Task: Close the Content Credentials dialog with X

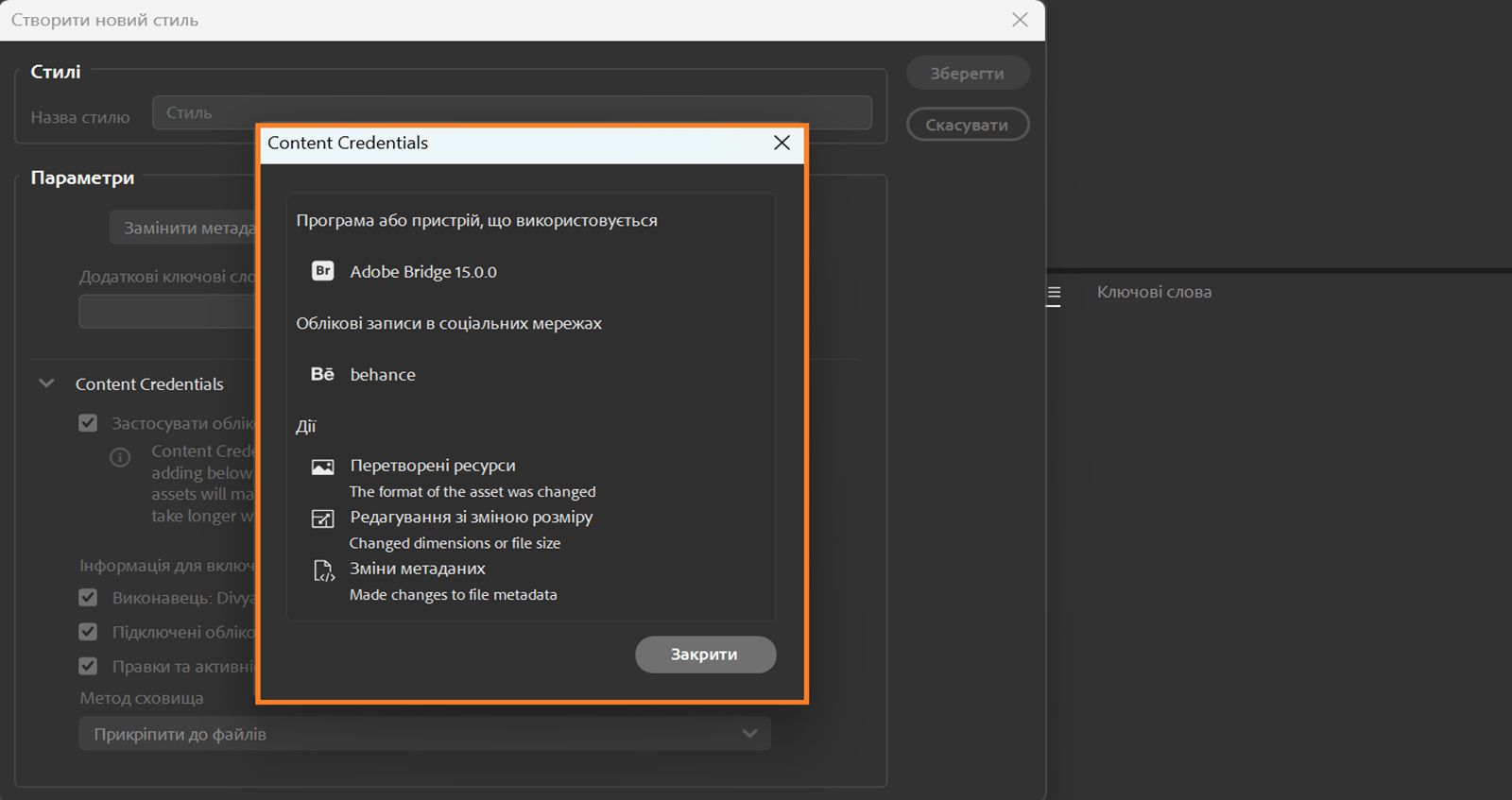Action: (782, 143)
